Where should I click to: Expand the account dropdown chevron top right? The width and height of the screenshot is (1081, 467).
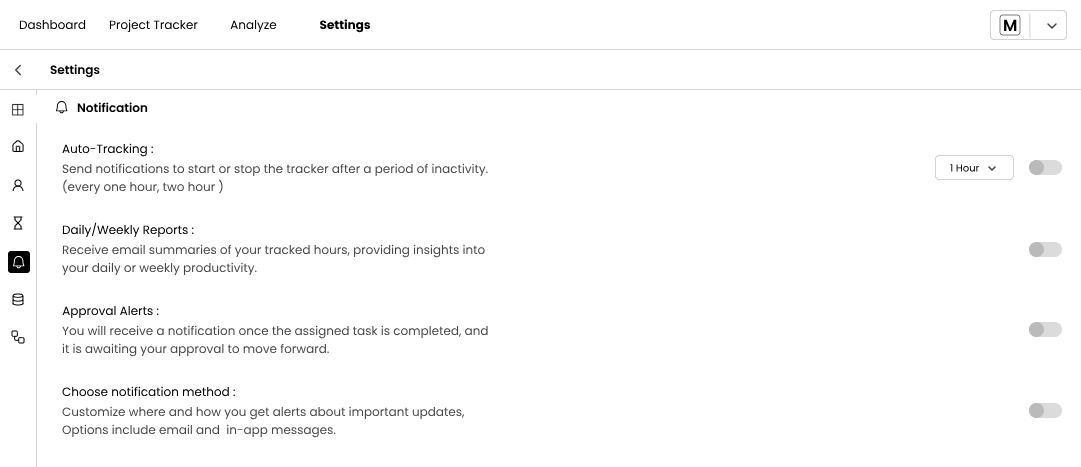[x=1051, y=26]
